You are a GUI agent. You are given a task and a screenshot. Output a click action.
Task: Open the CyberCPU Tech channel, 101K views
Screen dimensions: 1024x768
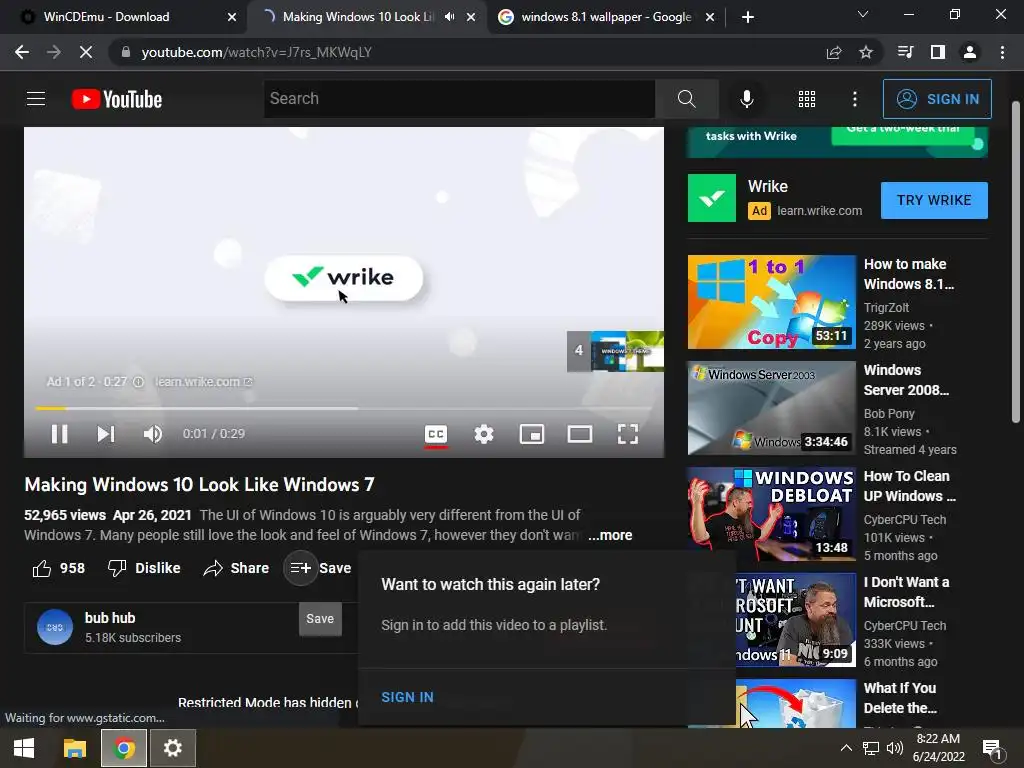[x=904, y=520]
